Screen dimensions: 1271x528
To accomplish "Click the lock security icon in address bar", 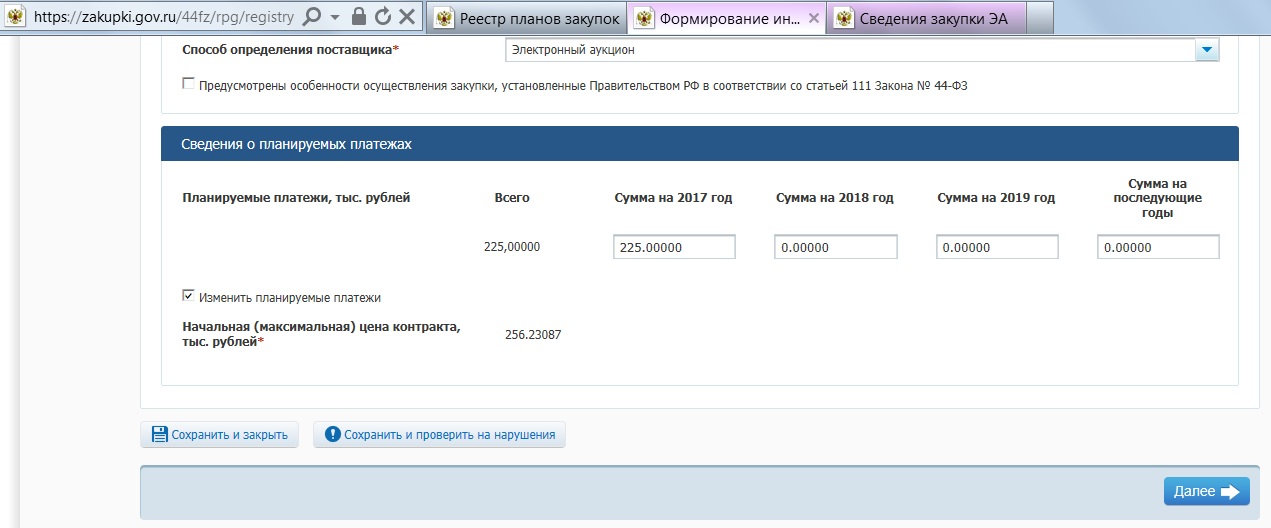I will pyautogui.click(x=359, y=17).
